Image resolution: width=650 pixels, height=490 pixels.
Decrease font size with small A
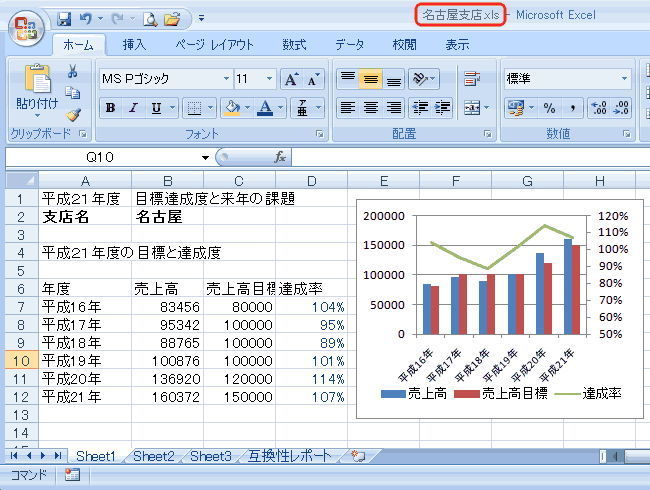pyautogui.click(x=313, y=79)
